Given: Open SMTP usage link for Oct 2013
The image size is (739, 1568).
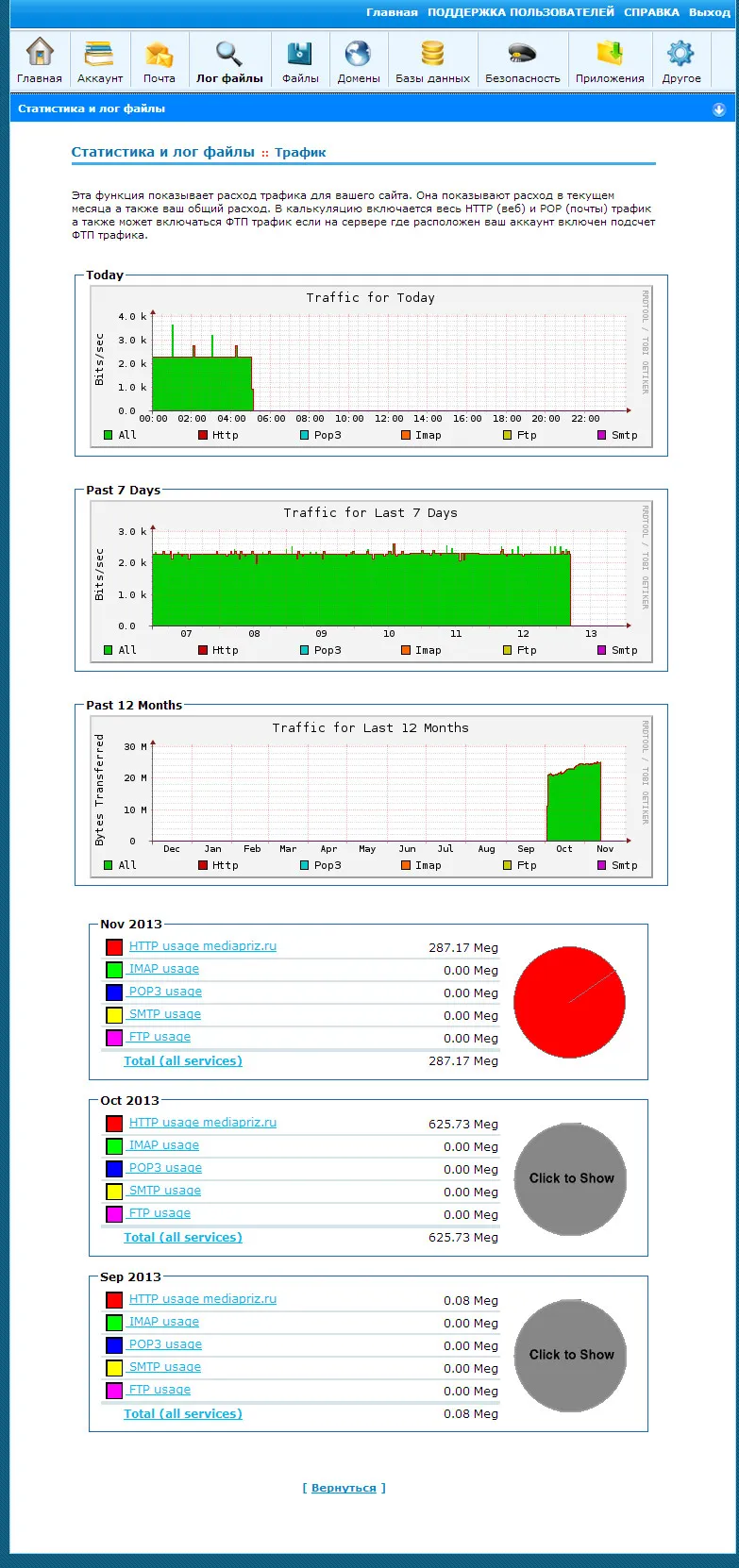Looking at the screenshot, I should coord(165,1191).
